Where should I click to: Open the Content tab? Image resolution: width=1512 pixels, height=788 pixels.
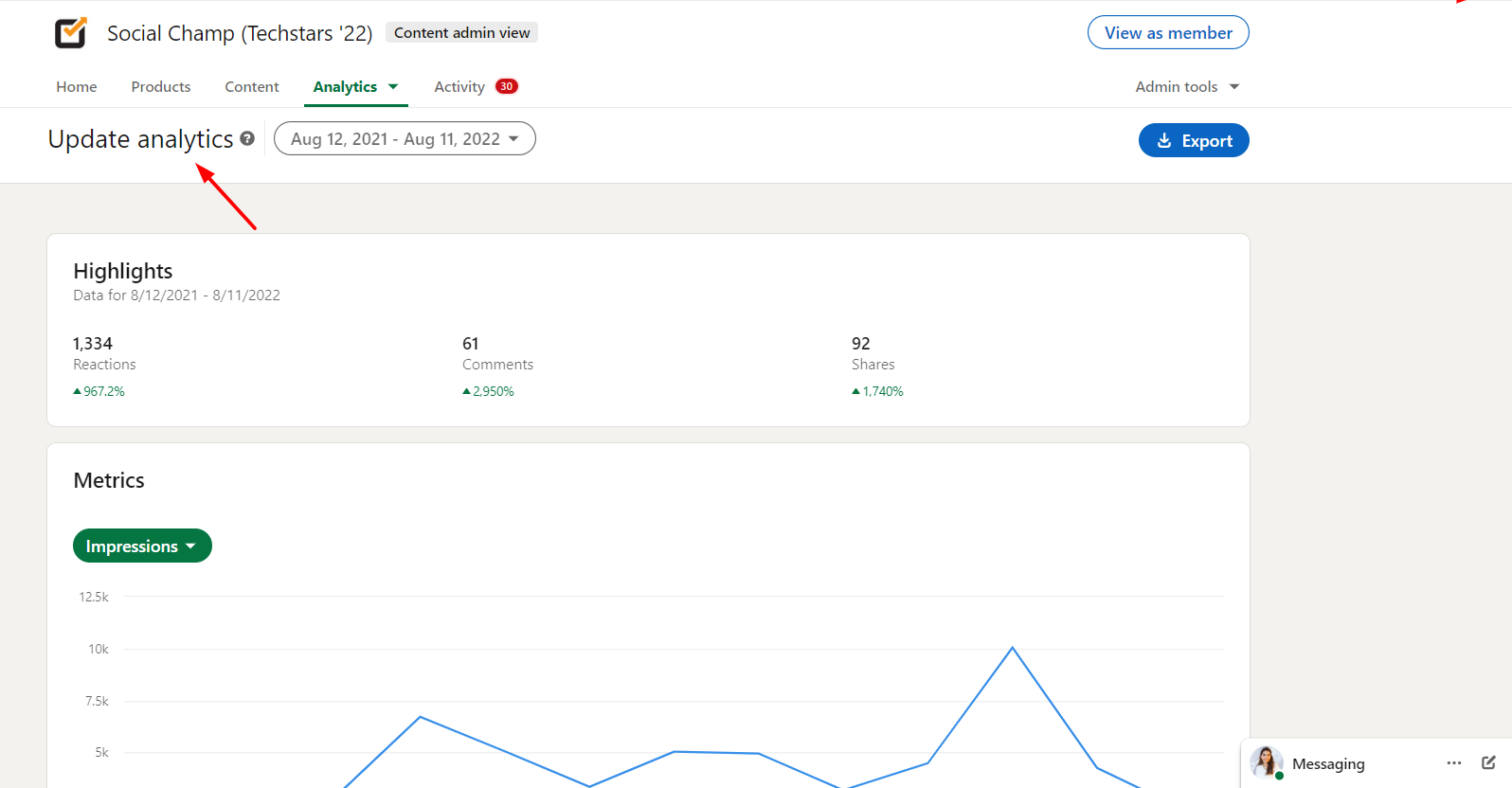point(252,87)
